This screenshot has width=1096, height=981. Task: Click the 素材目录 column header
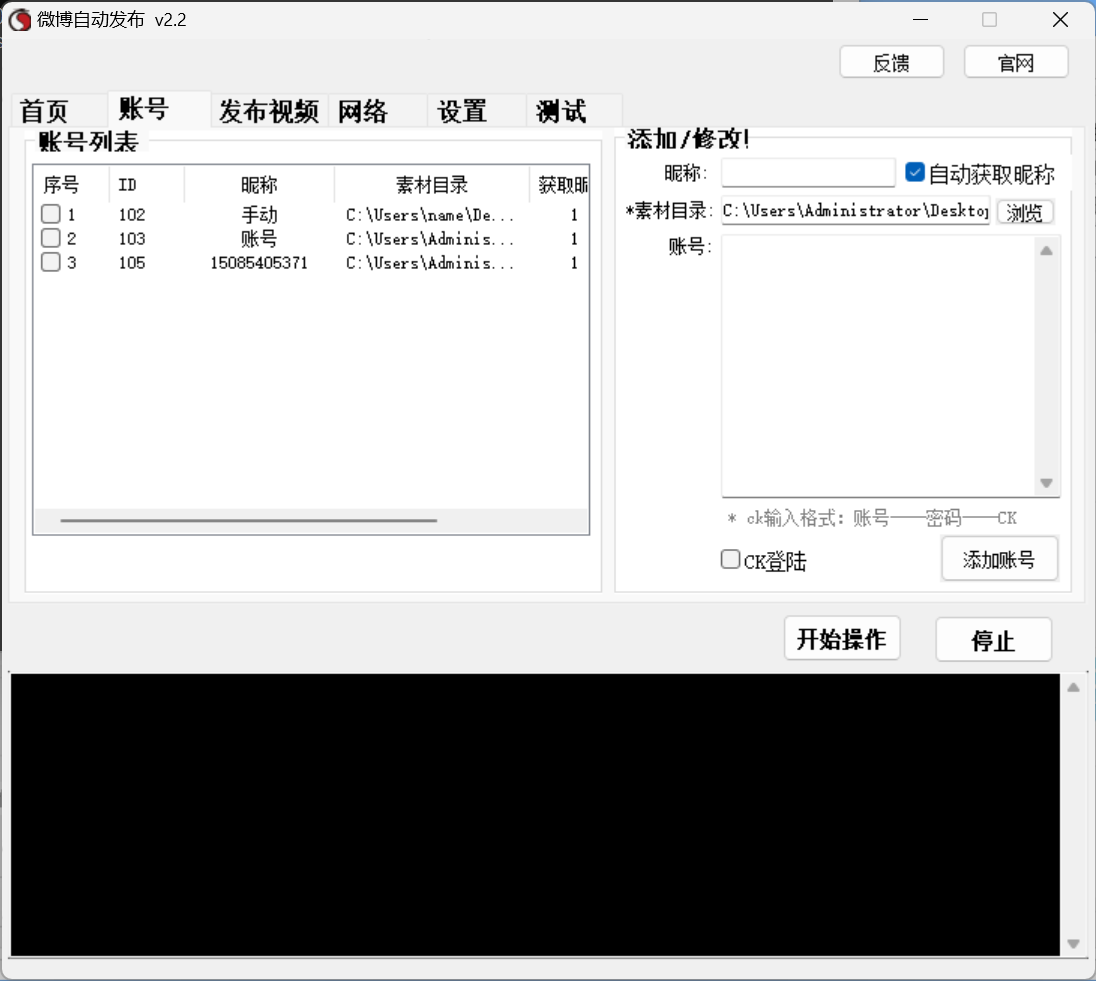click(x=432, y=185)
